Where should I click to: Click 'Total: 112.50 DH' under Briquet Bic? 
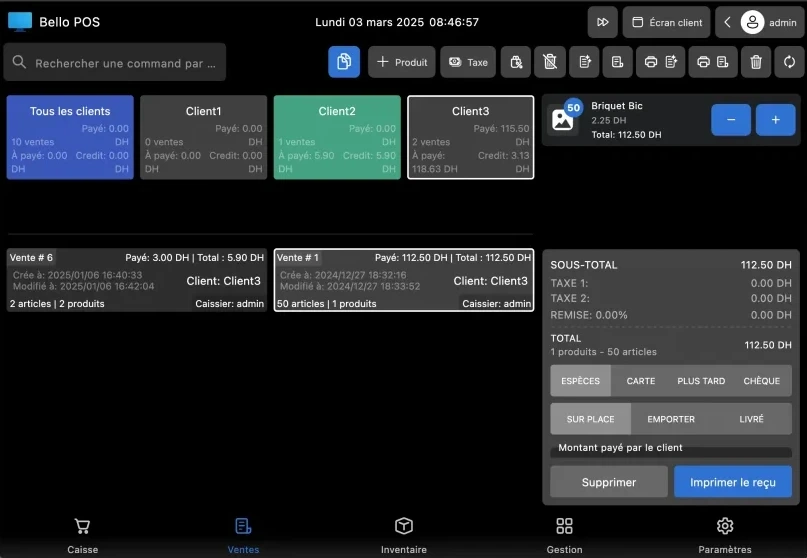[x=626, y=135]
